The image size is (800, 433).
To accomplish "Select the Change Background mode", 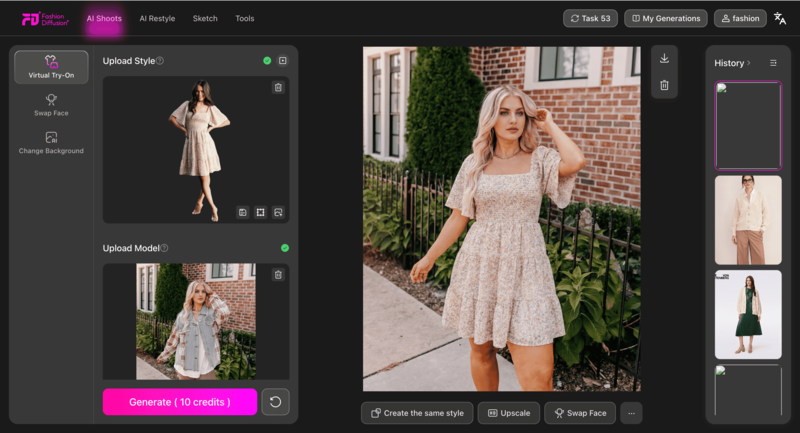I will pyautogui.click(x=51, y=143).
